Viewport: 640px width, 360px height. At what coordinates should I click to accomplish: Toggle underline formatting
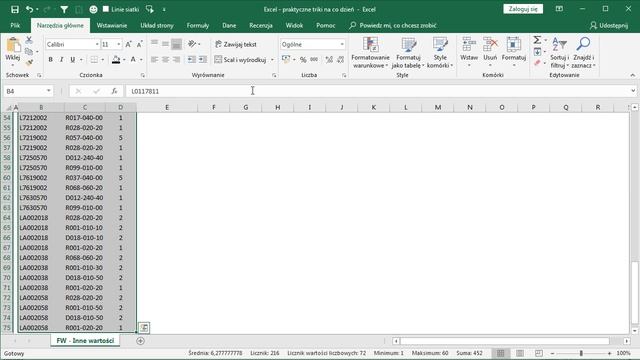[72, 60]
